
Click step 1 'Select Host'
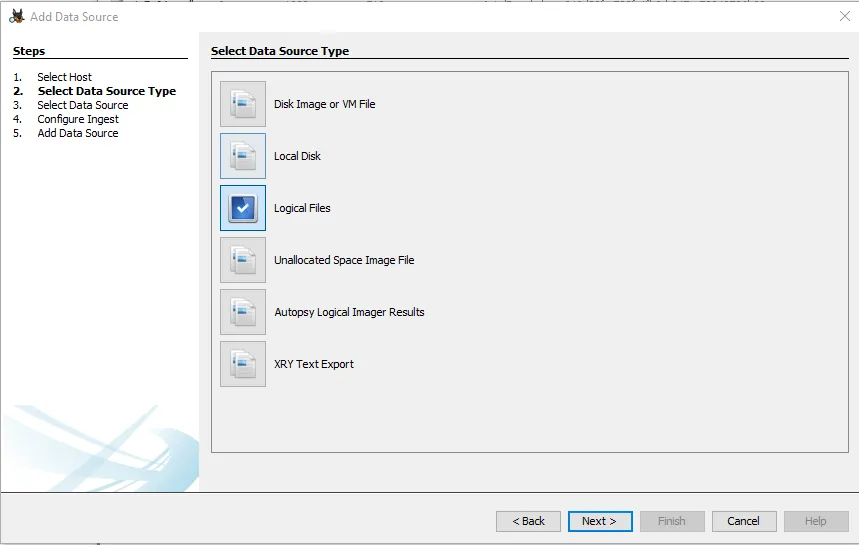click(64, 77)
